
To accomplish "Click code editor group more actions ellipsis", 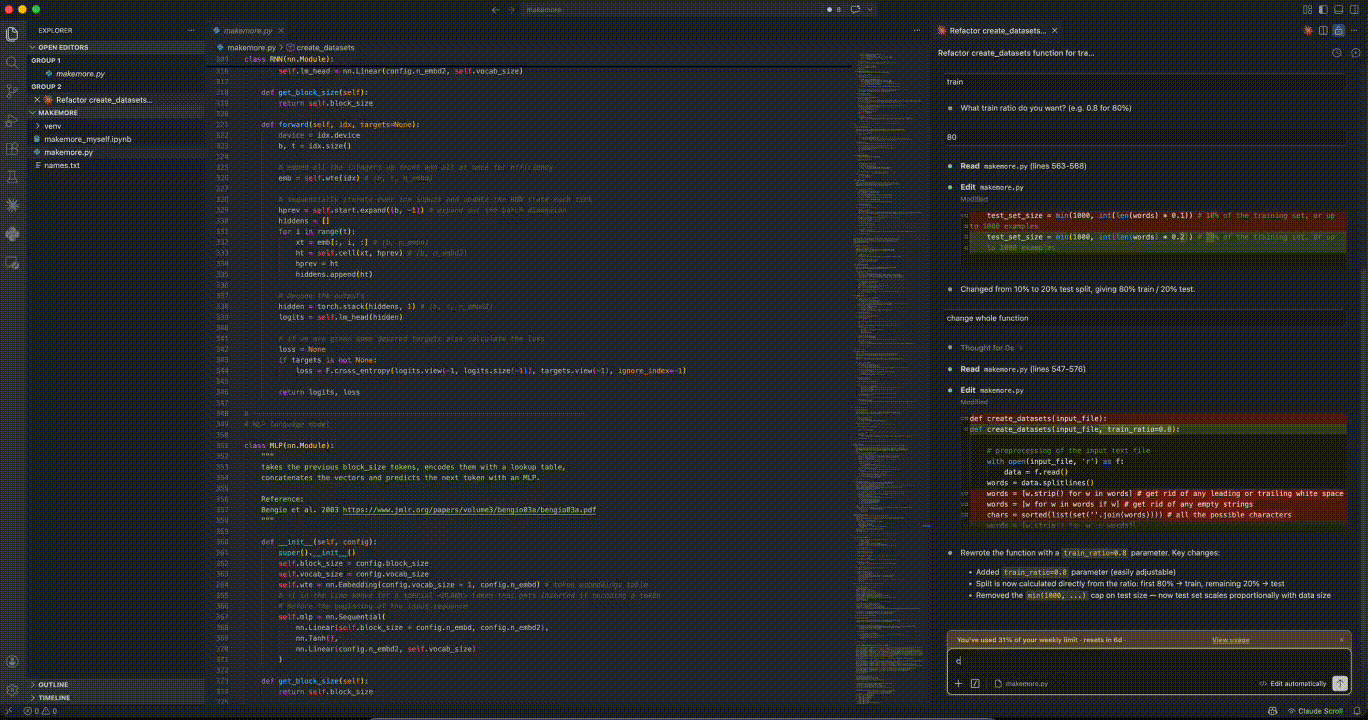I will pos(919,31).
